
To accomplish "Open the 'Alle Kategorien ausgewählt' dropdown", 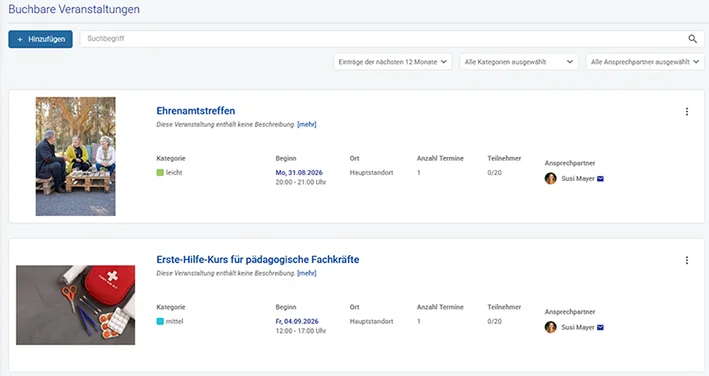I will click(519, 62).
